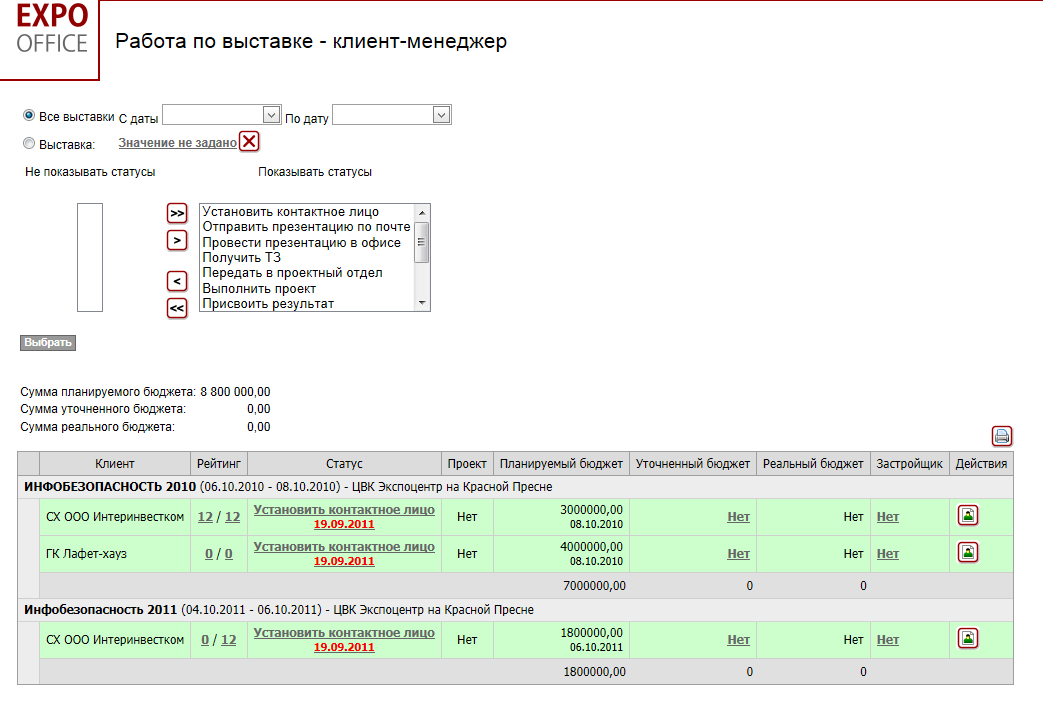
Task: Click the EXPO OFFICE logo
Action: click(x=51, y=32)
